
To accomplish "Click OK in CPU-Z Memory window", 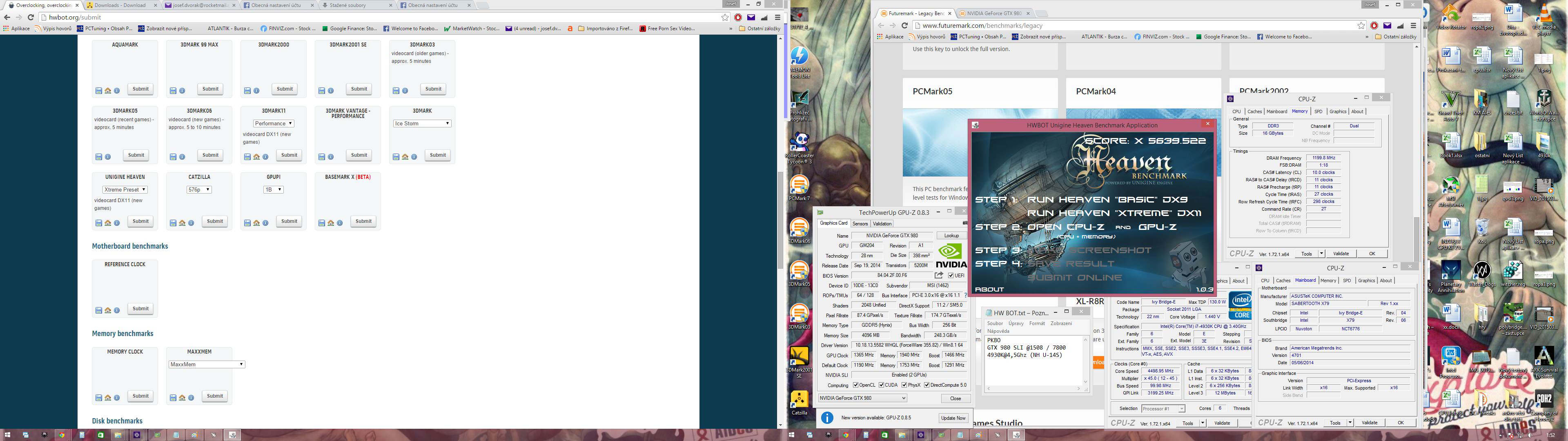I will [x=1372, y=254].
